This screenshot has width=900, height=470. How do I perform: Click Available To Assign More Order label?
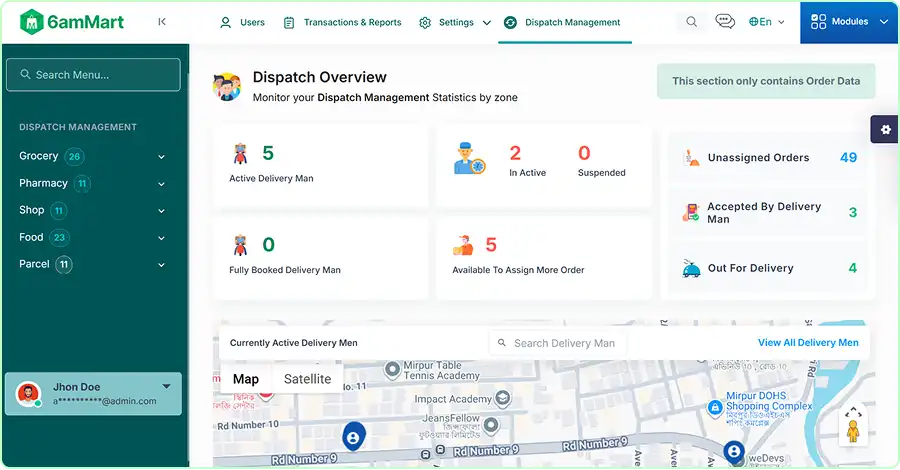click(x=518, y=270)
